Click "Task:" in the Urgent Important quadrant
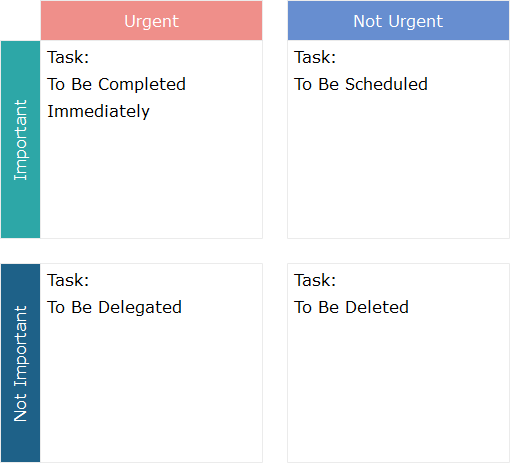Image resolution: width=511 pixels, height=464 pixels. point(68,57)
